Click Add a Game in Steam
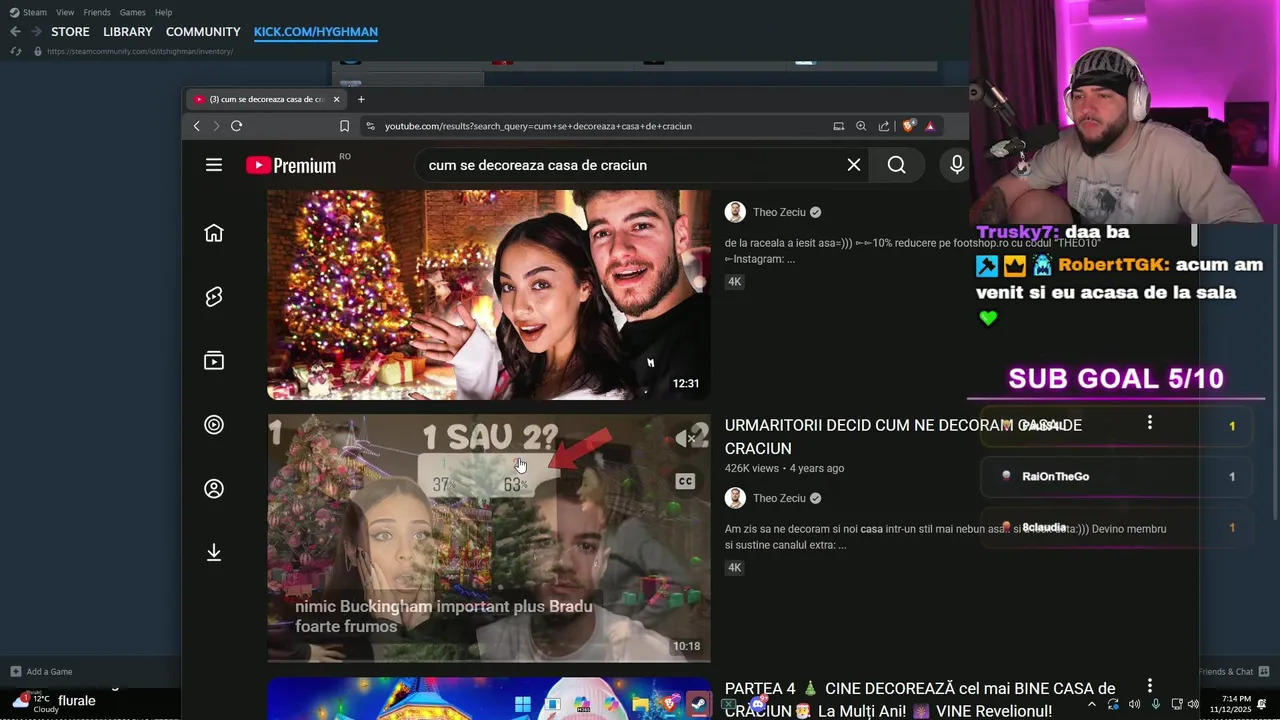This screenshot has height=720, width=1280. click(41, 672)
